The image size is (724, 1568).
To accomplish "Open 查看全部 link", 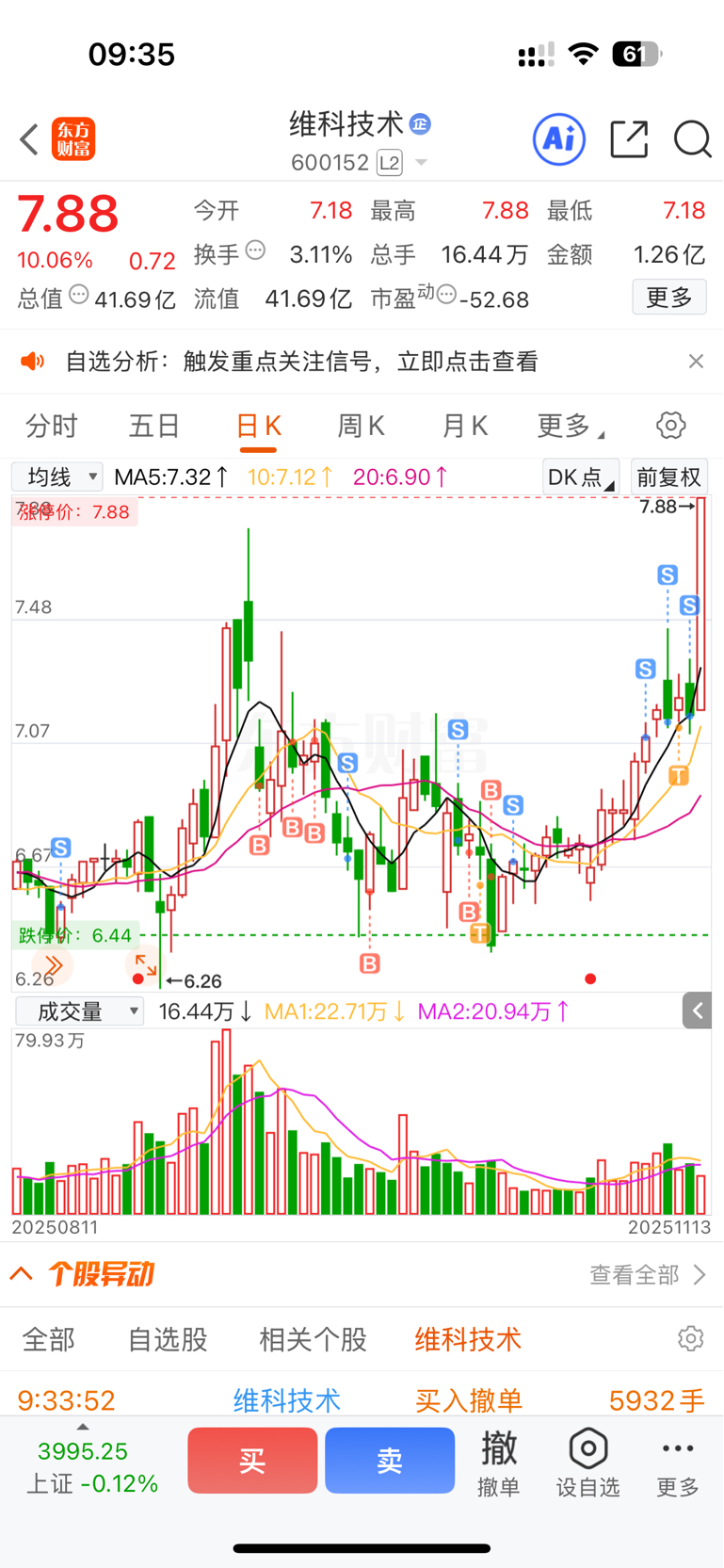I will click(648, 1274).
